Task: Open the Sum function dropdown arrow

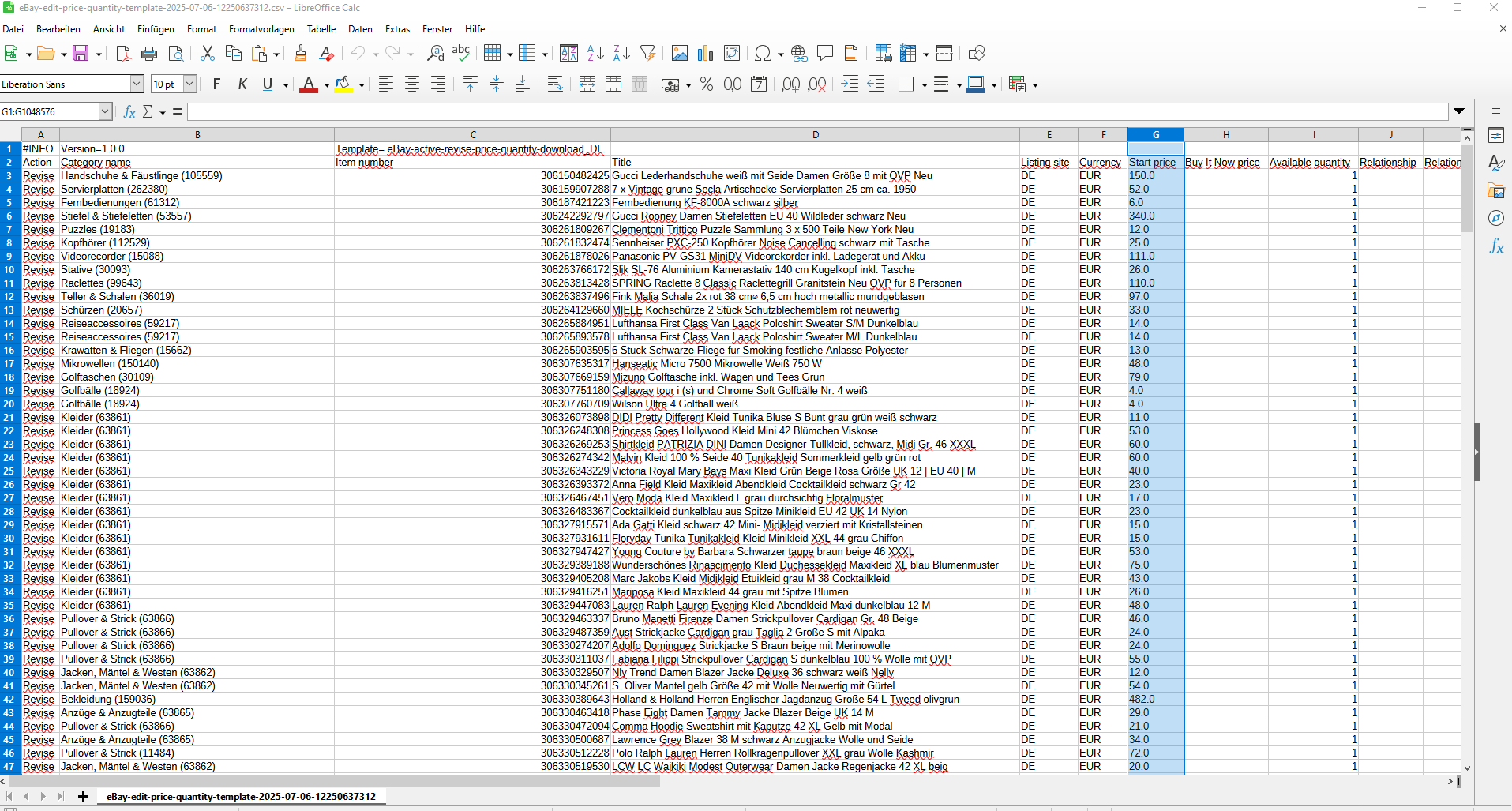Action: coord(162,113)
